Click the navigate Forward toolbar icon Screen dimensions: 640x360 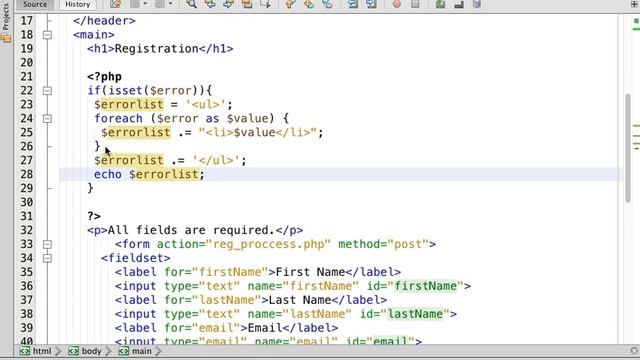[x=160, y=4]
